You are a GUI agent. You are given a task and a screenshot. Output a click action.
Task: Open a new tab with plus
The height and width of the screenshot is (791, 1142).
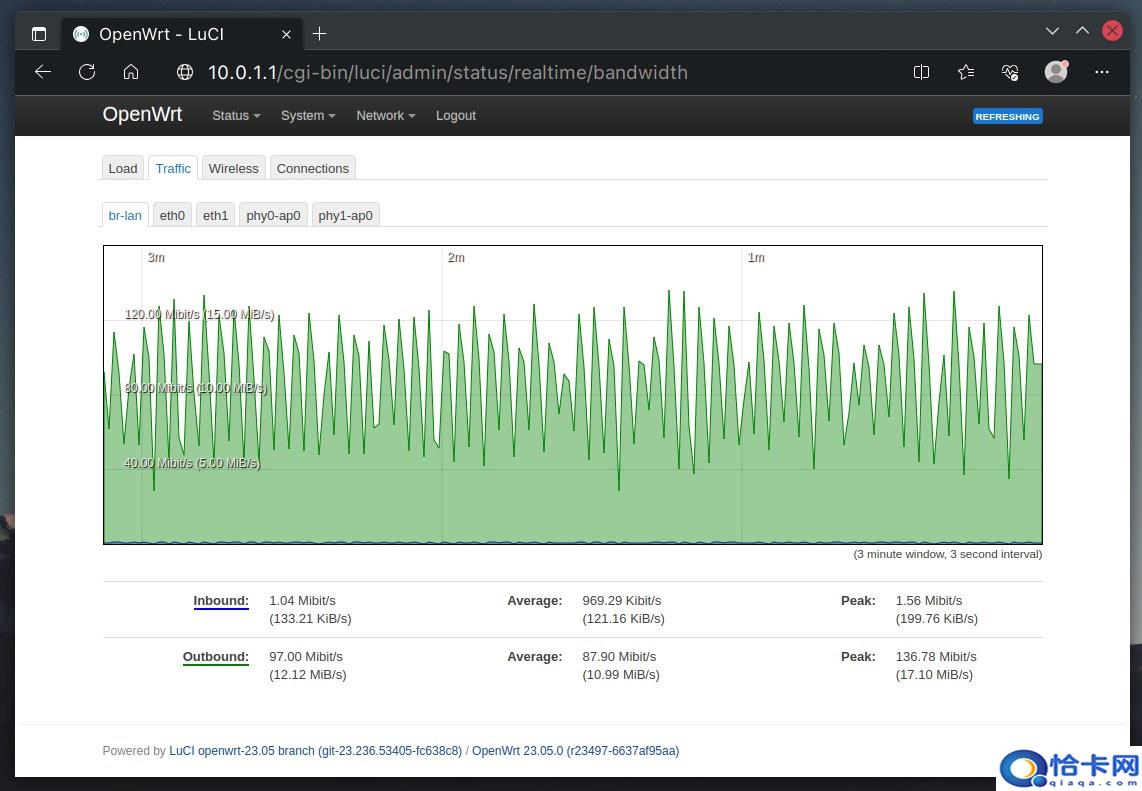(x=320, y=34)
